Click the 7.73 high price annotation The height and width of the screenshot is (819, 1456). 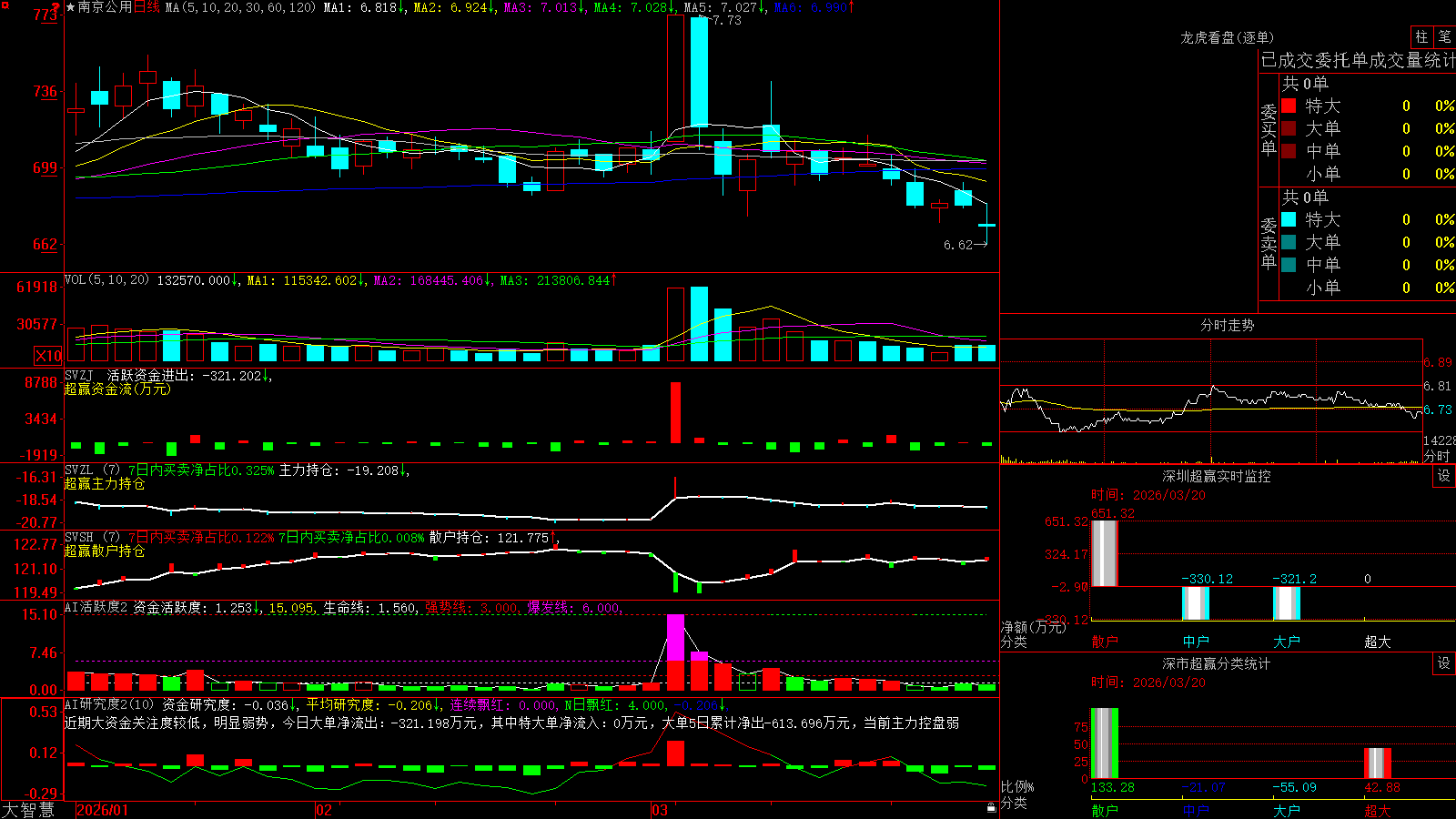[725, 20]
